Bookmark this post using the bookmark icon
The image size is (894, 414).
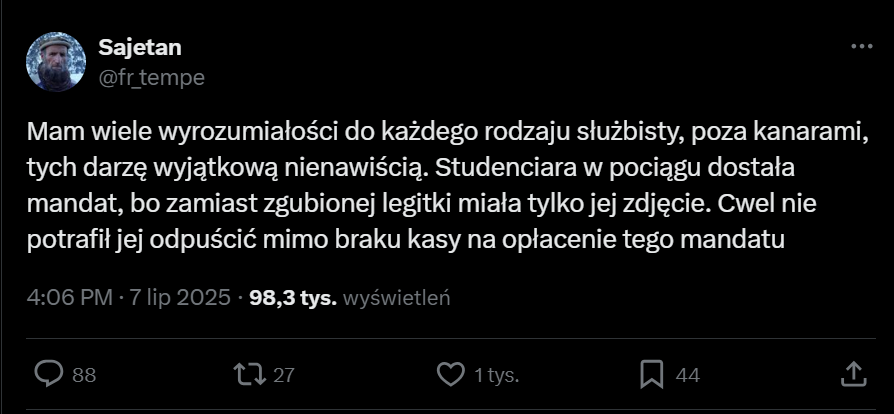pyautogui.click(x=652, y=374)
